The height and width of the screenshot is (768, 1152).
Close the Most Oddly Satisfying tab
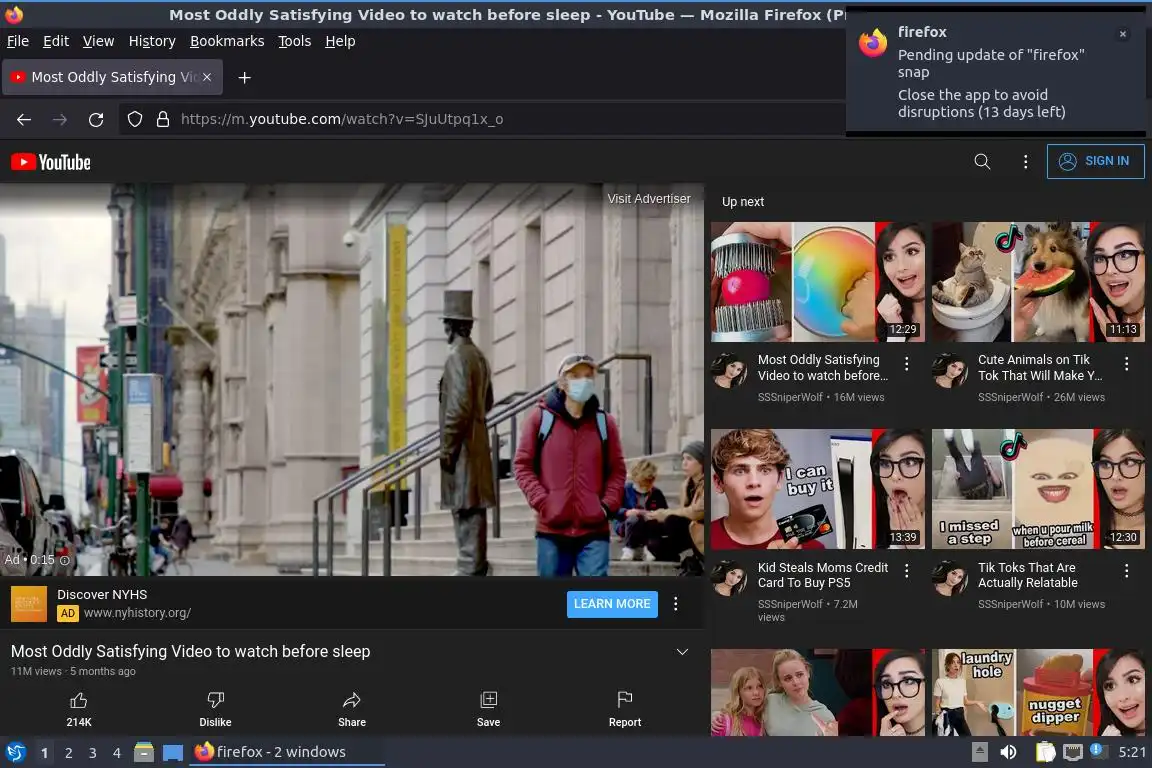tap(207, 76)
